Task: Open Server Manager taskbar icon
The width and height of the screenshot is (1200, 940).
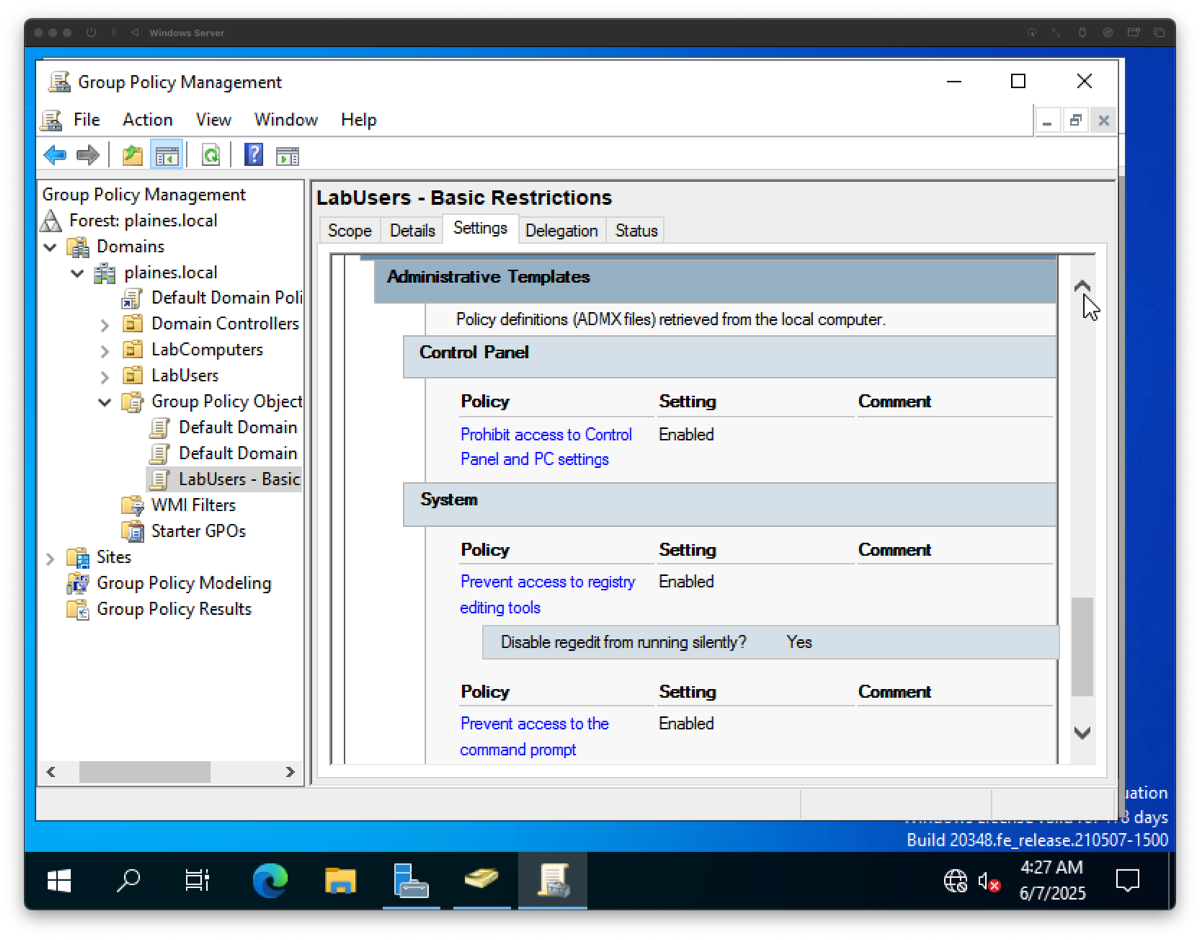Action: click(x=411, y=881)
